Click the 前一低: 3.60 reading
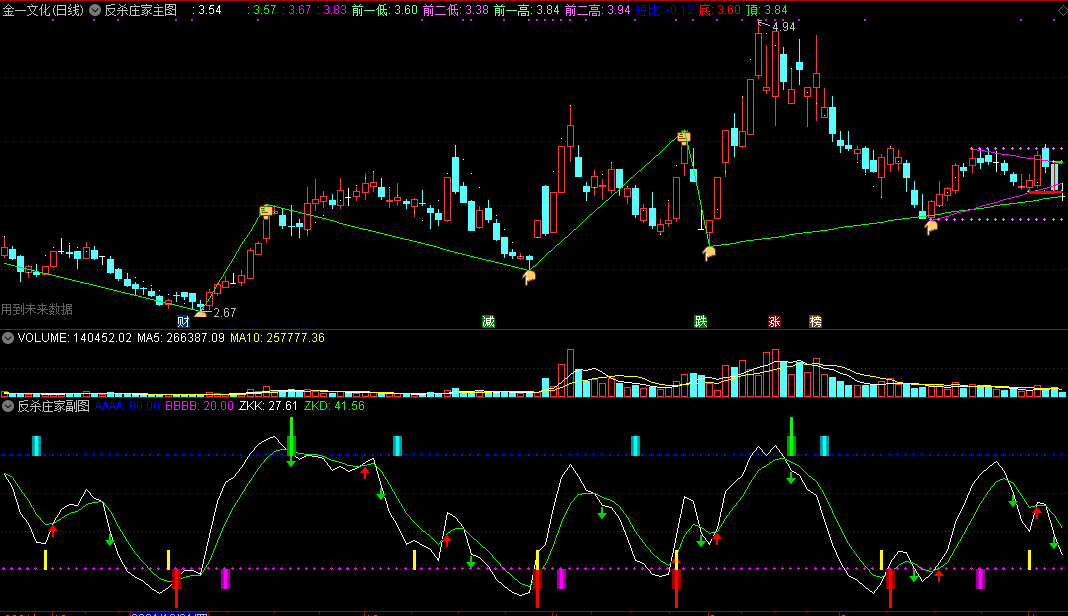The image size is (1068, 616). tap(385, 10)
